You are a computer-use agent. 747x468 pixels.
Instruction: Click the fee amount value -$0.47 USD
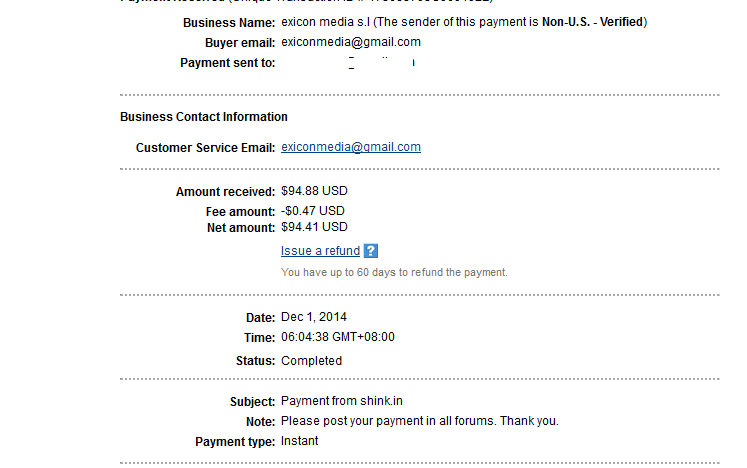pyautogui.click(x=313, y=211)
